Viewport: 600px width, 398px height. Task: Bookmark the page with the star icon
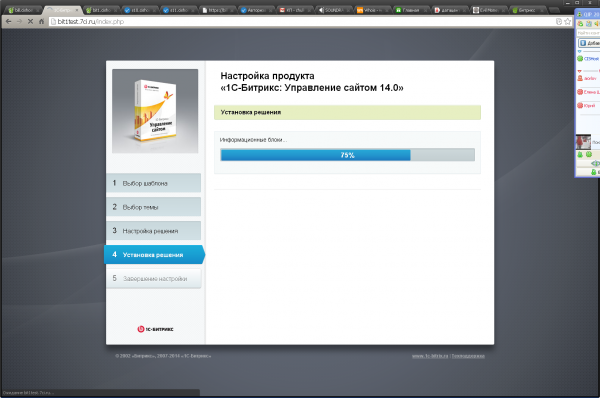567,21
